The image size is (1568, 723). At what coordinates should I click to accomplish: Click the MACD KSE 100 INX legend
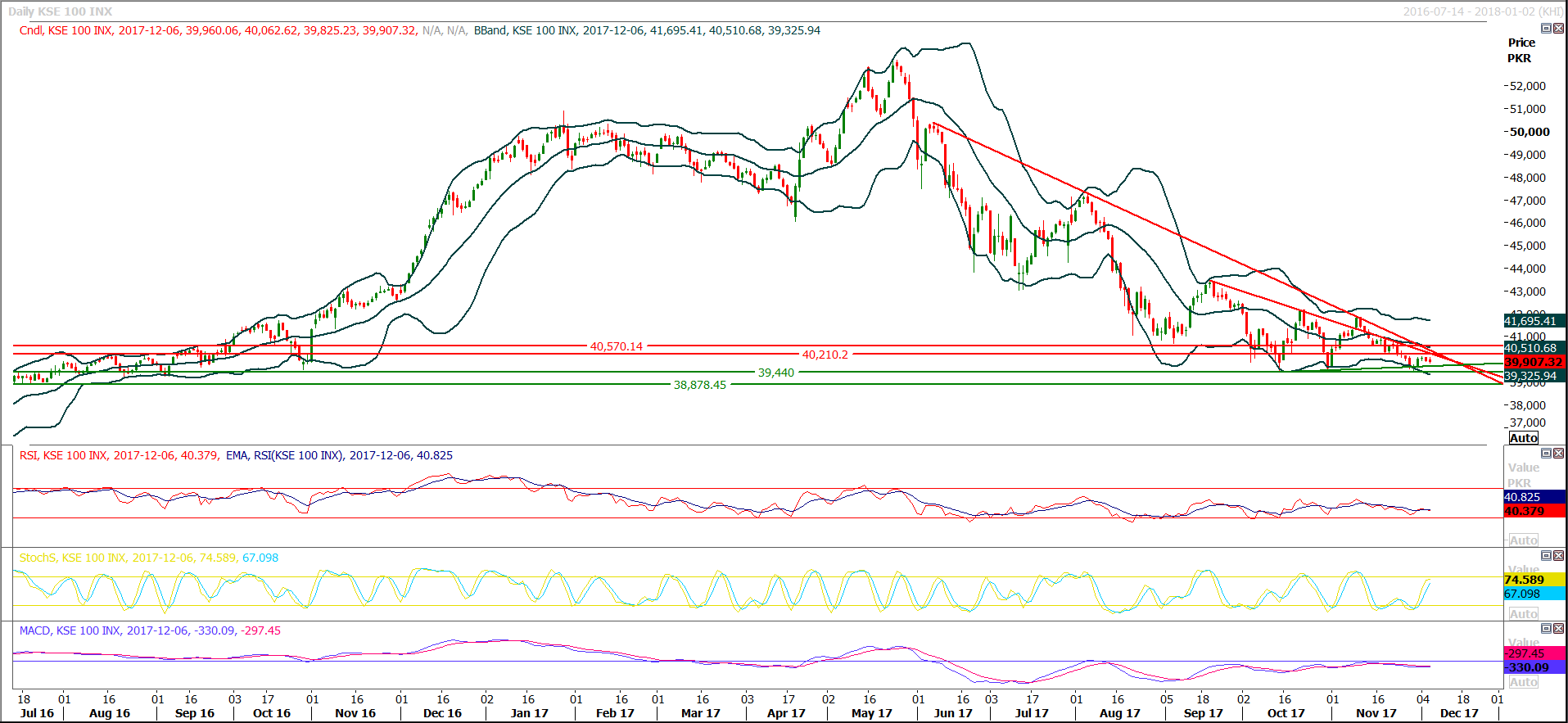tap(70, 630)
